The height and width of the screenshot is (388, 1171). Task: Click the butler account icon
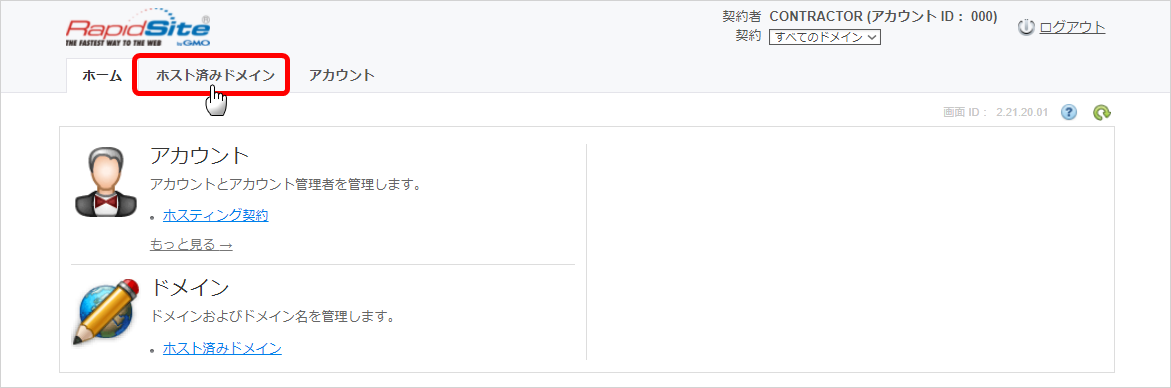pyautogui.click(x=105, y=181)
